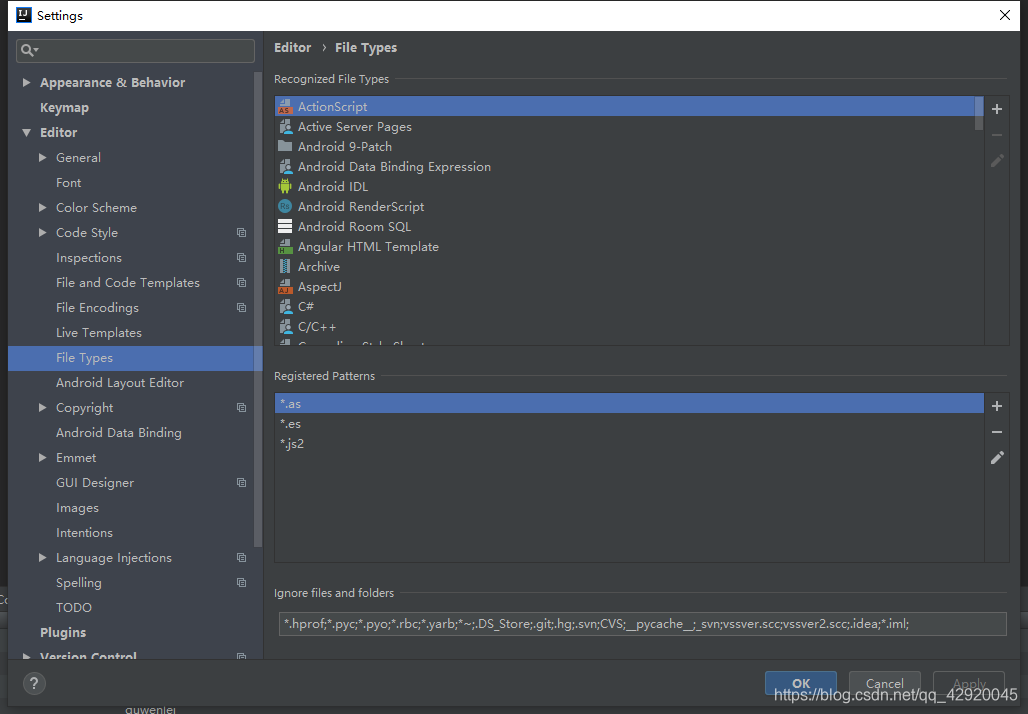This screenshot has width=1028, height=714.
Task: Open TODO settings page
Action: click(x=74, y=608)
